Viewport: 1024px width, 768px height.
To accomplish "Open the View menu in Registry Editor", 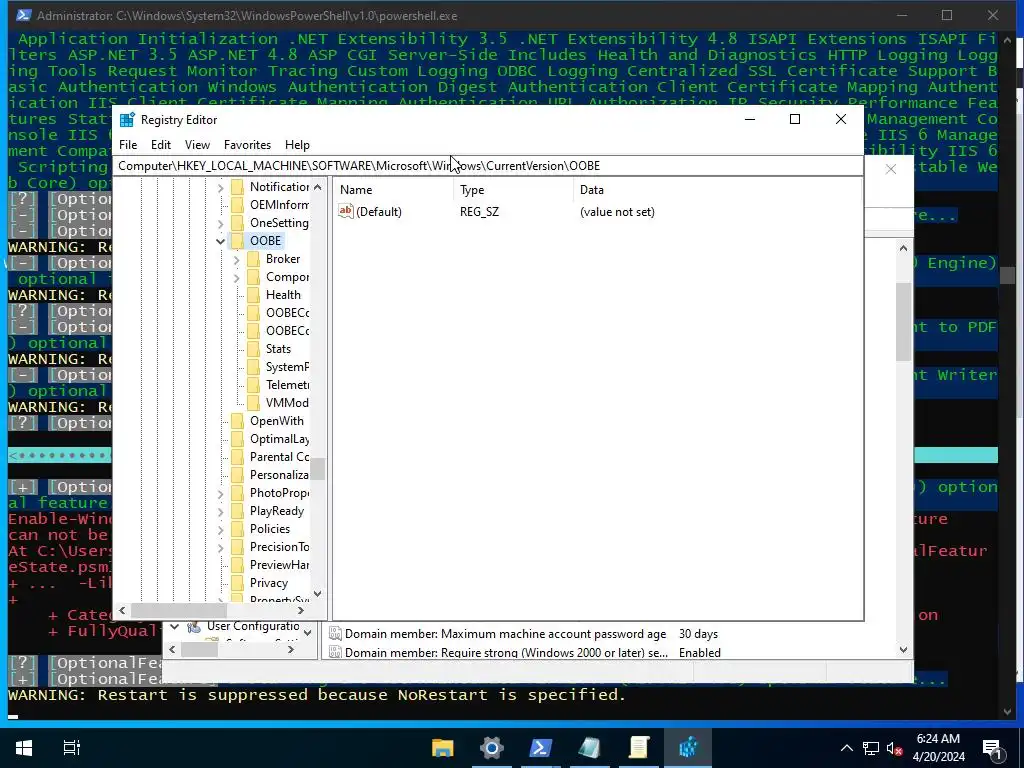I will [197, 145].
